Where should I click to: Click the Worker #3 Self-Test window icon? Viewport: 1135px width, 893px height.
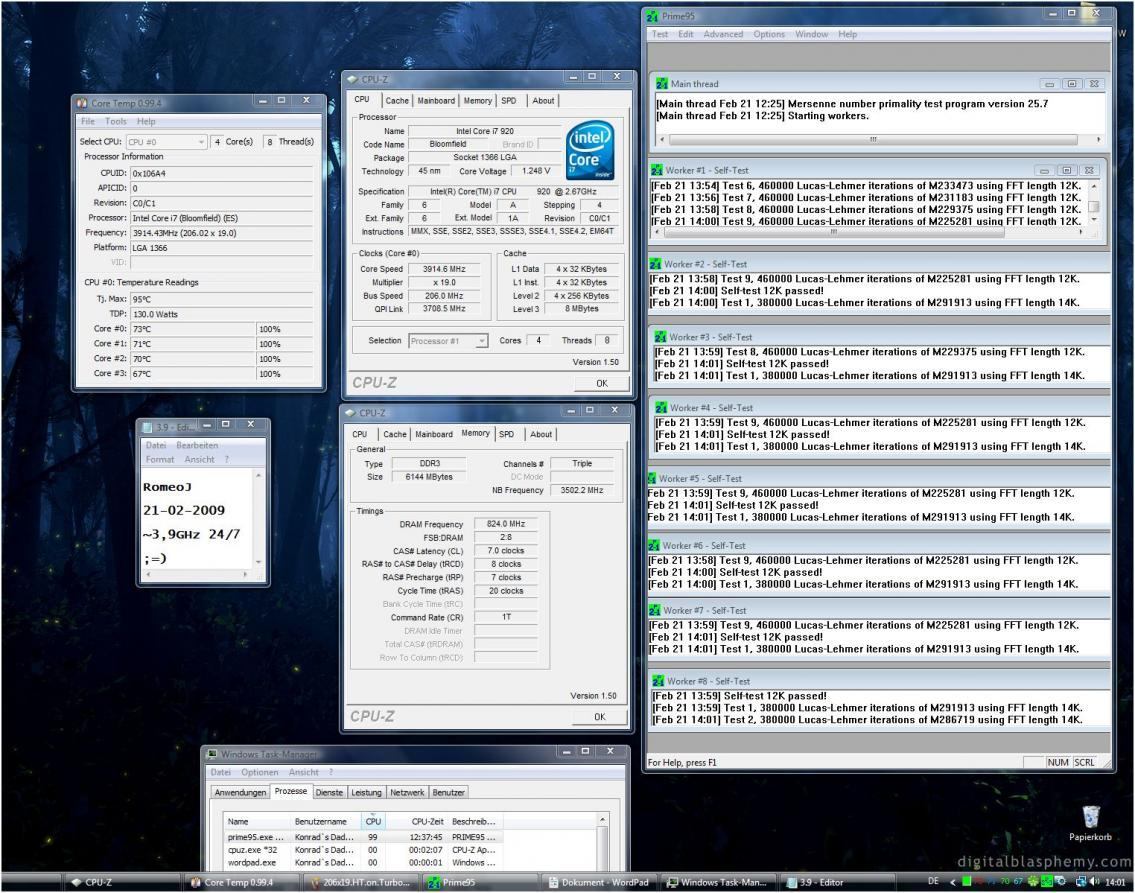point(660,337)
